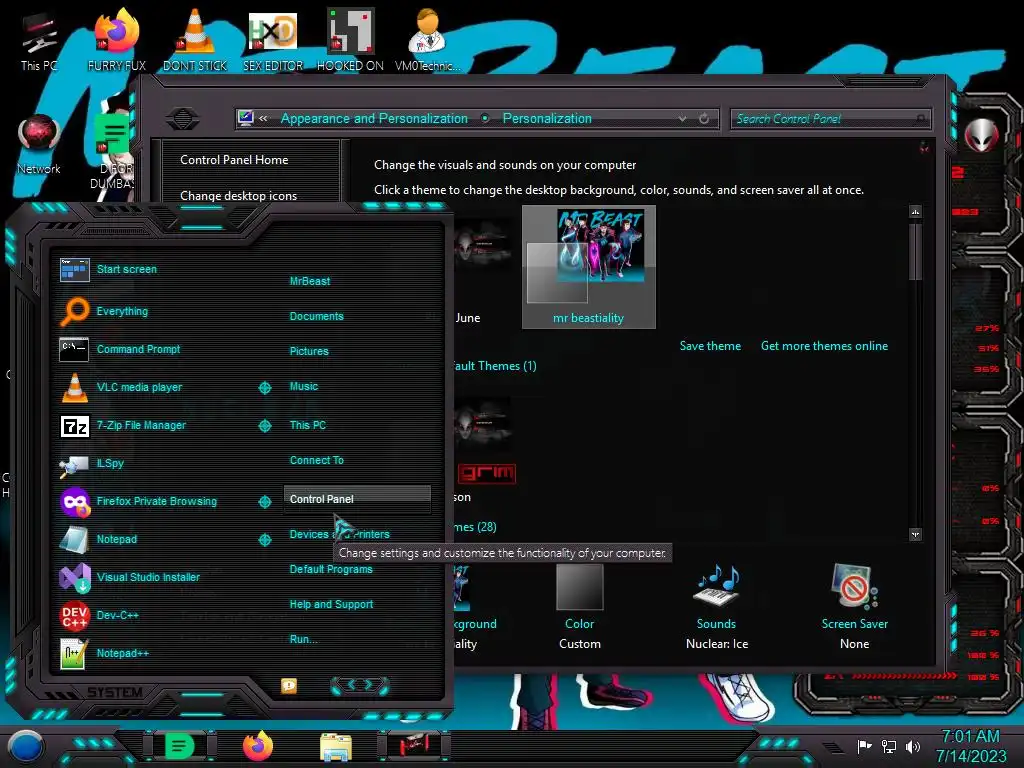Open Connect To from Start menu
The width and height of the screenshot is (1024, 768).
(x=317, y=460)
